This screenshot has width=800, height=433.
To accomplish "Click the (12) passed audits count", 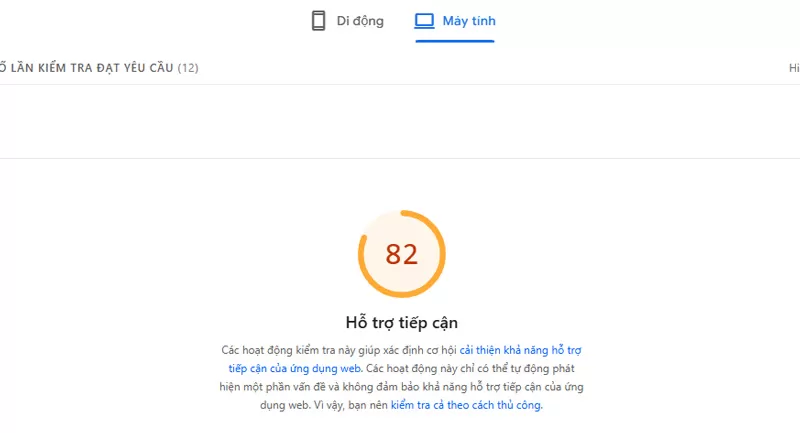I will pyautogui.click(x=188, y=68).
